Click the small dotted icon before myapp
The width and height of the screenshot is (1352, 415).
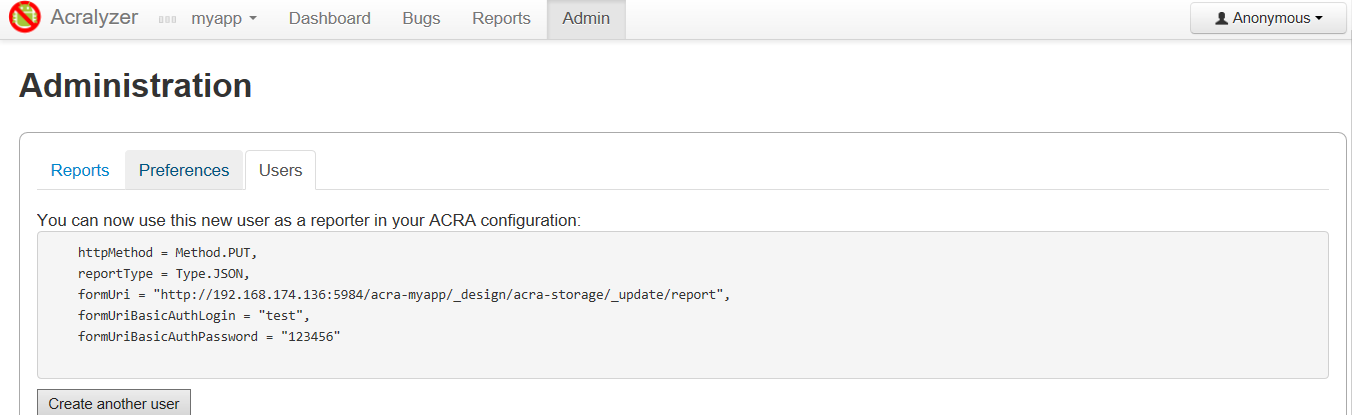(x=167, y=19)
